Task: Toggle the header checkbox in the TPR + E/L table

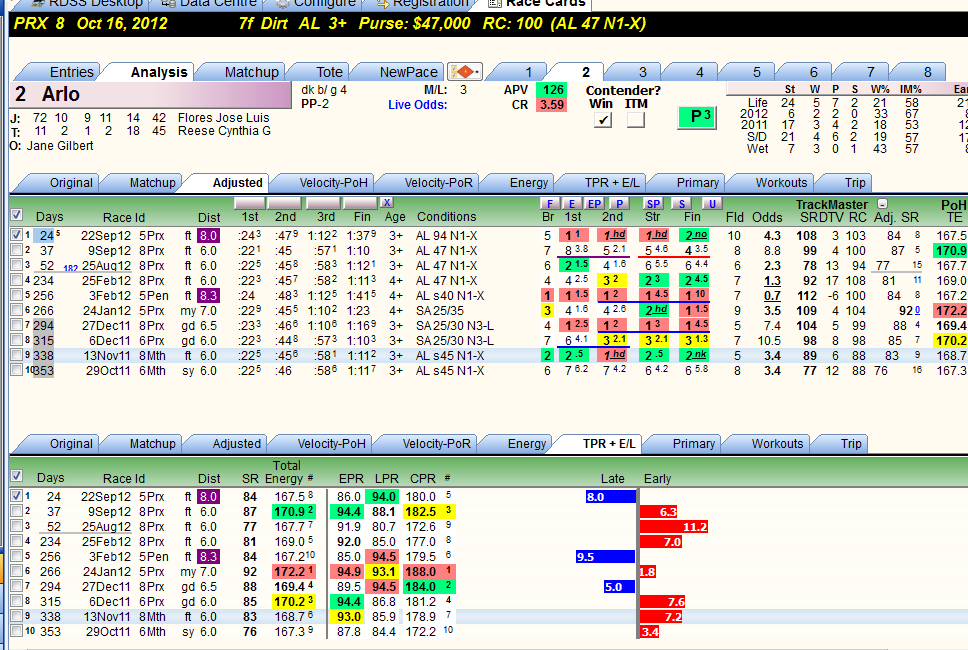Action: (x=17, y=476)
